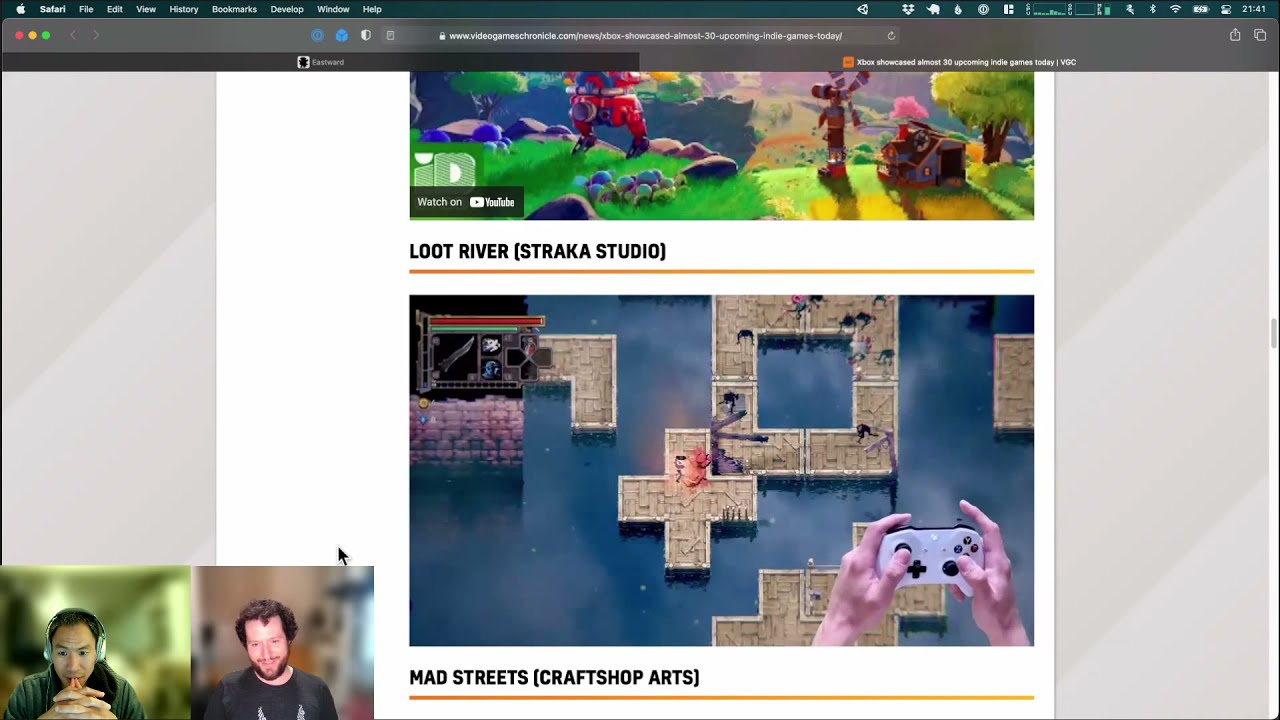The image size is (1280, 720).
Task: Click the memory usage meter in menu bar
Action: click(x=1106, y=9)
